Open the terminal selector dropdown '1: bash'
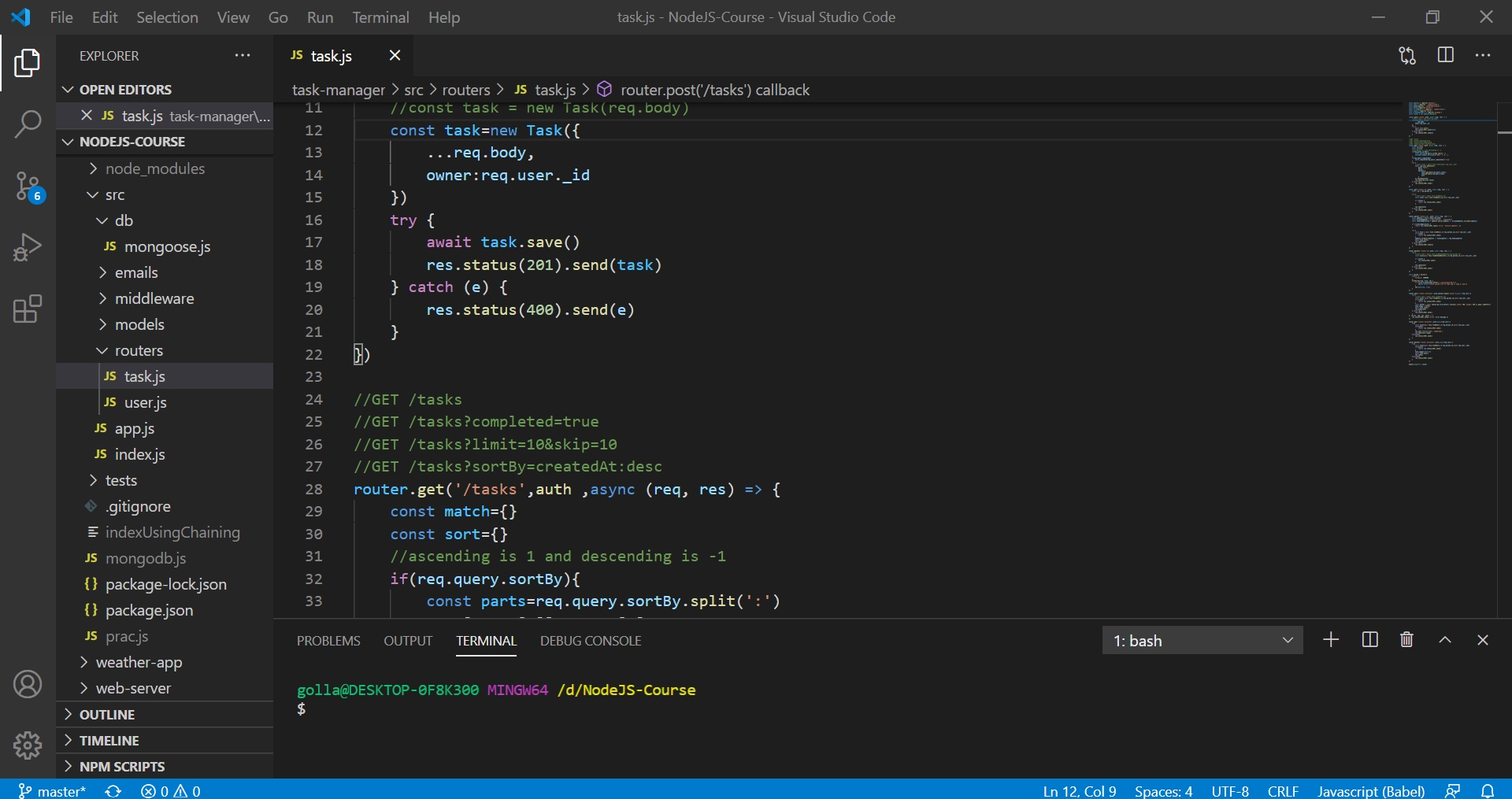Screen dimensions: 1512x799 (x=1203, y=641)
